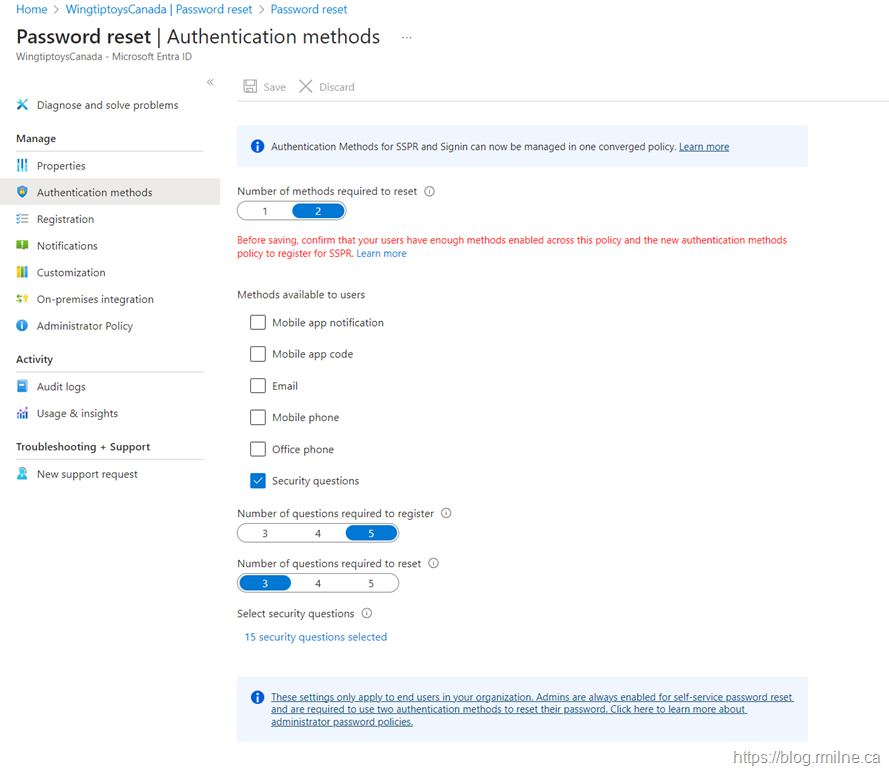This screenshot has width=889, height=768.
Task: Click the Customization icon in sidebar
Action: (22, 272)
